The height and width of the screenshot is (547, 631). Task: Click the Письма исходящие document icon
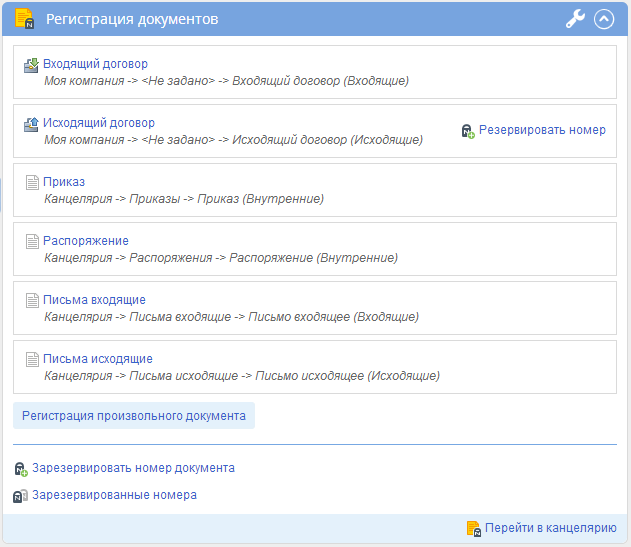32,359
